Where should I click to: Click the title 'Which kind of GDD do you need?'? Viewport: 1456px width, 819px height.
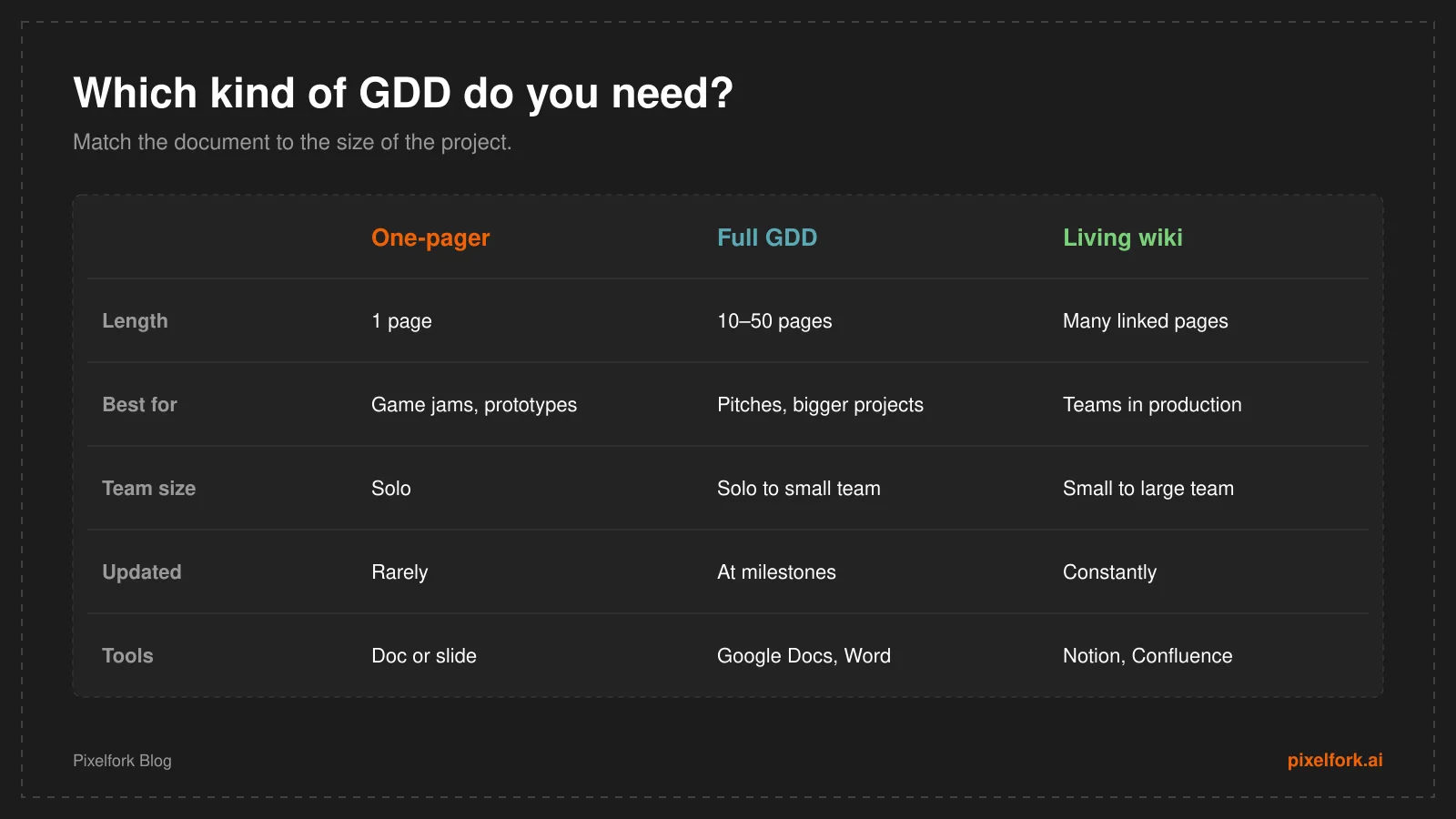pyautogui.click(x=403, y=94)
